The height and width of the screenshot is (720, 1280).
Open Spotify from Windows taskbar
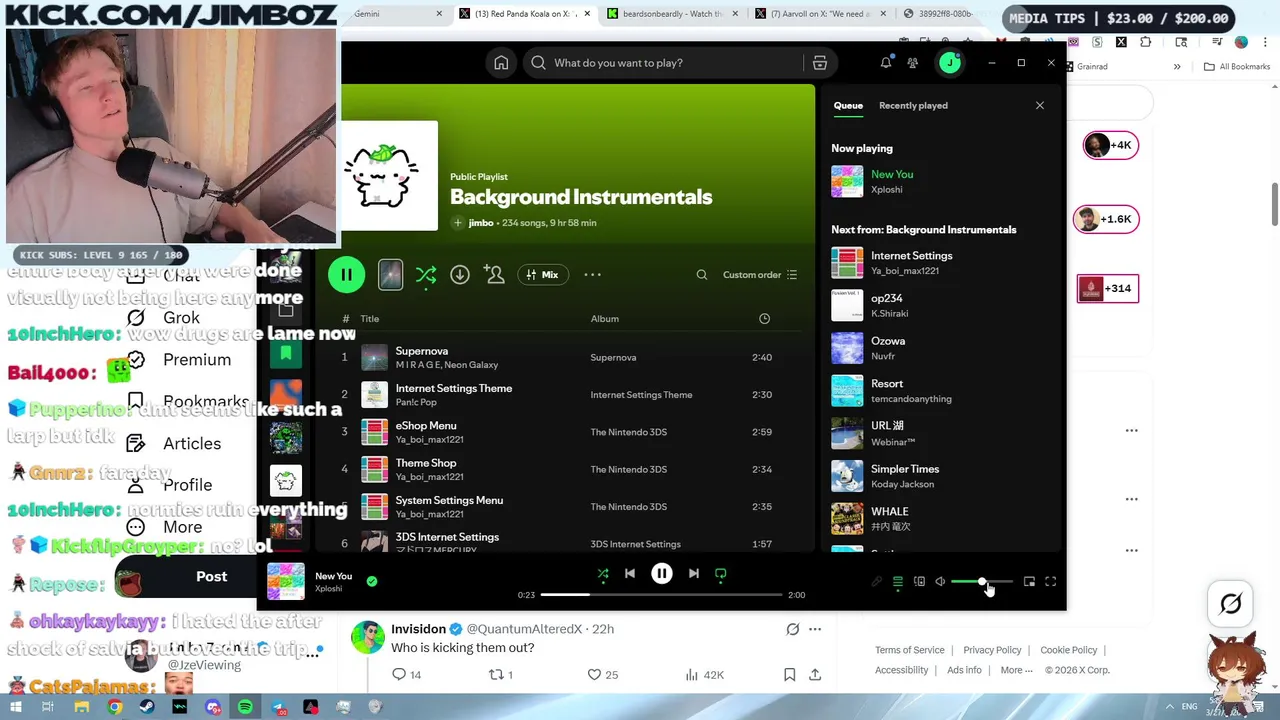coord(245,707)
